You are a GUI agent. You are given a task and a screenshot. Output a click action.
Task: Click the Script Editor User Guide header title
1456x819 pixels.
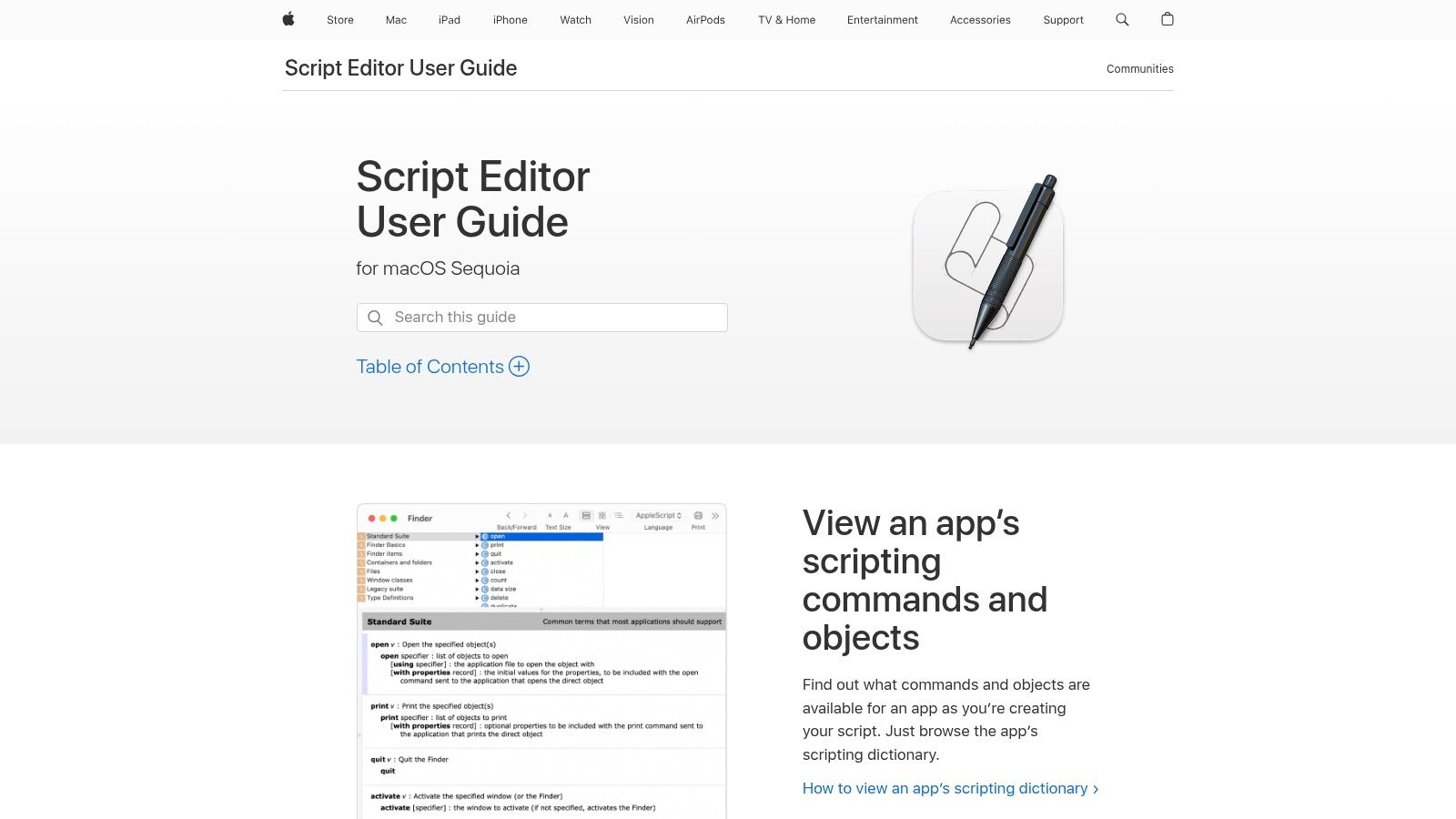(x=400, y=68)
